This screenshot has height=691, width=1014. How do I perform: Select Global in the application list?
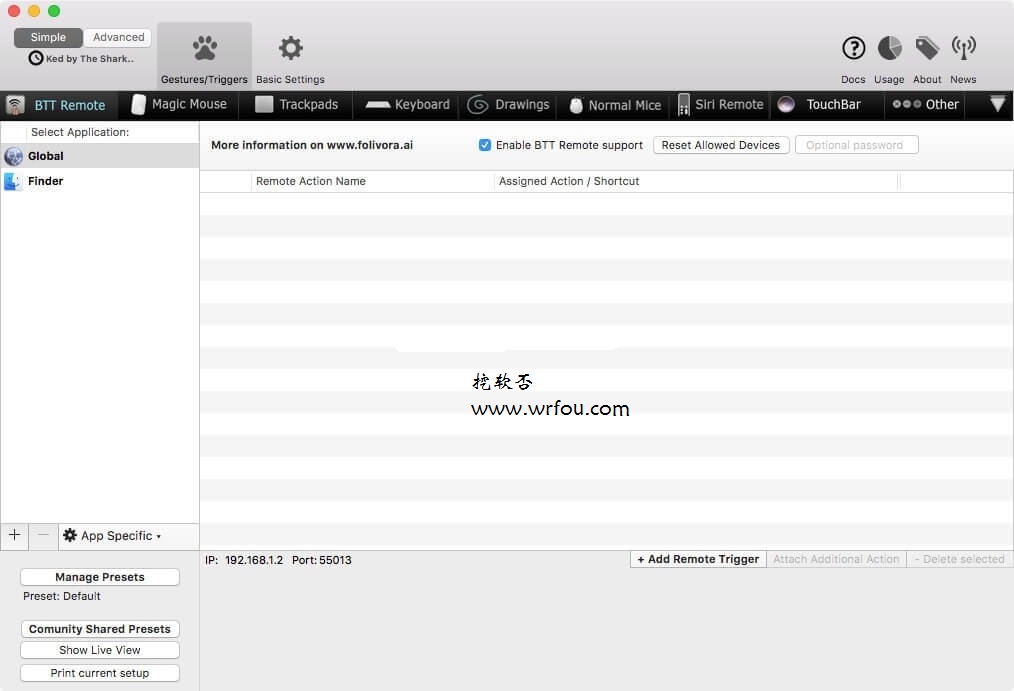[100, 156]
